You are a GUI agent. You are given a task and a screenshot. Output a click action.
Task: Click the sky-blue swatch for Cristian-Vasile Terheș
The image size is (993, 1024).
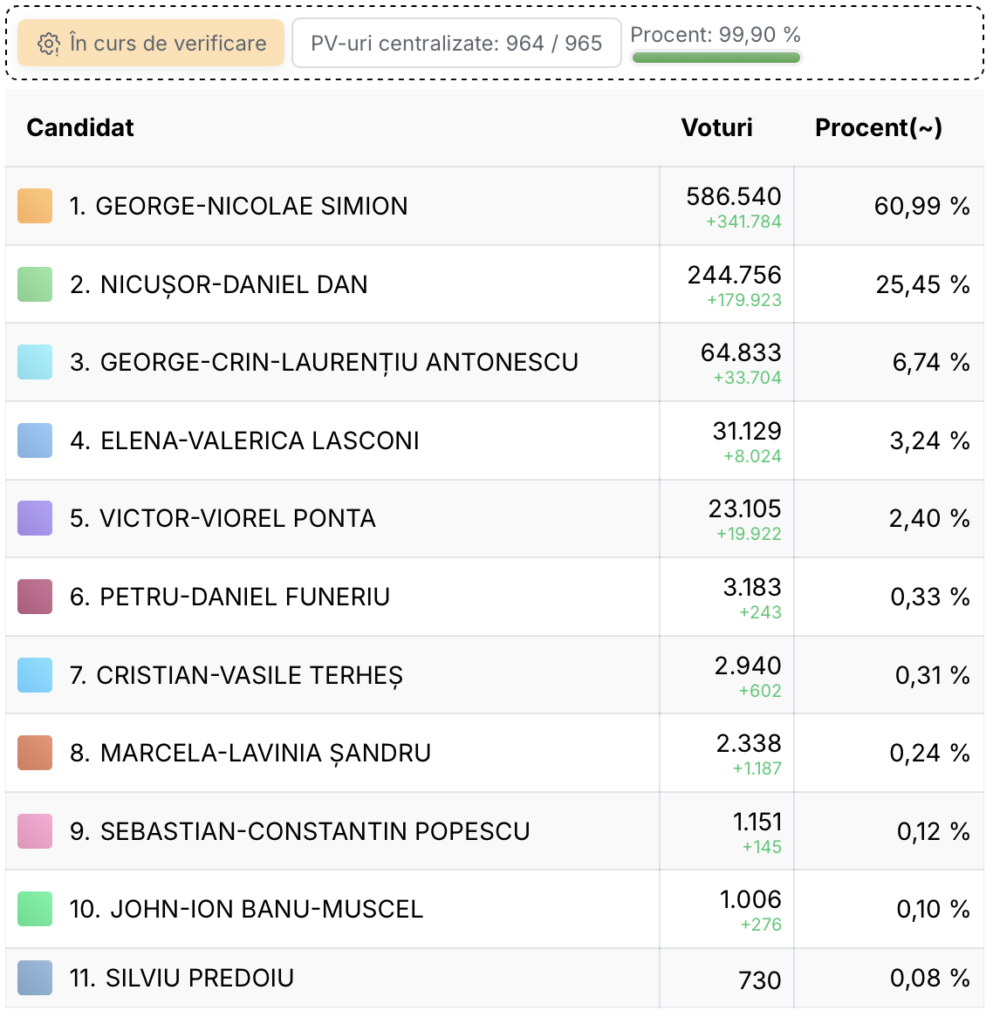(x=35, y=675)
